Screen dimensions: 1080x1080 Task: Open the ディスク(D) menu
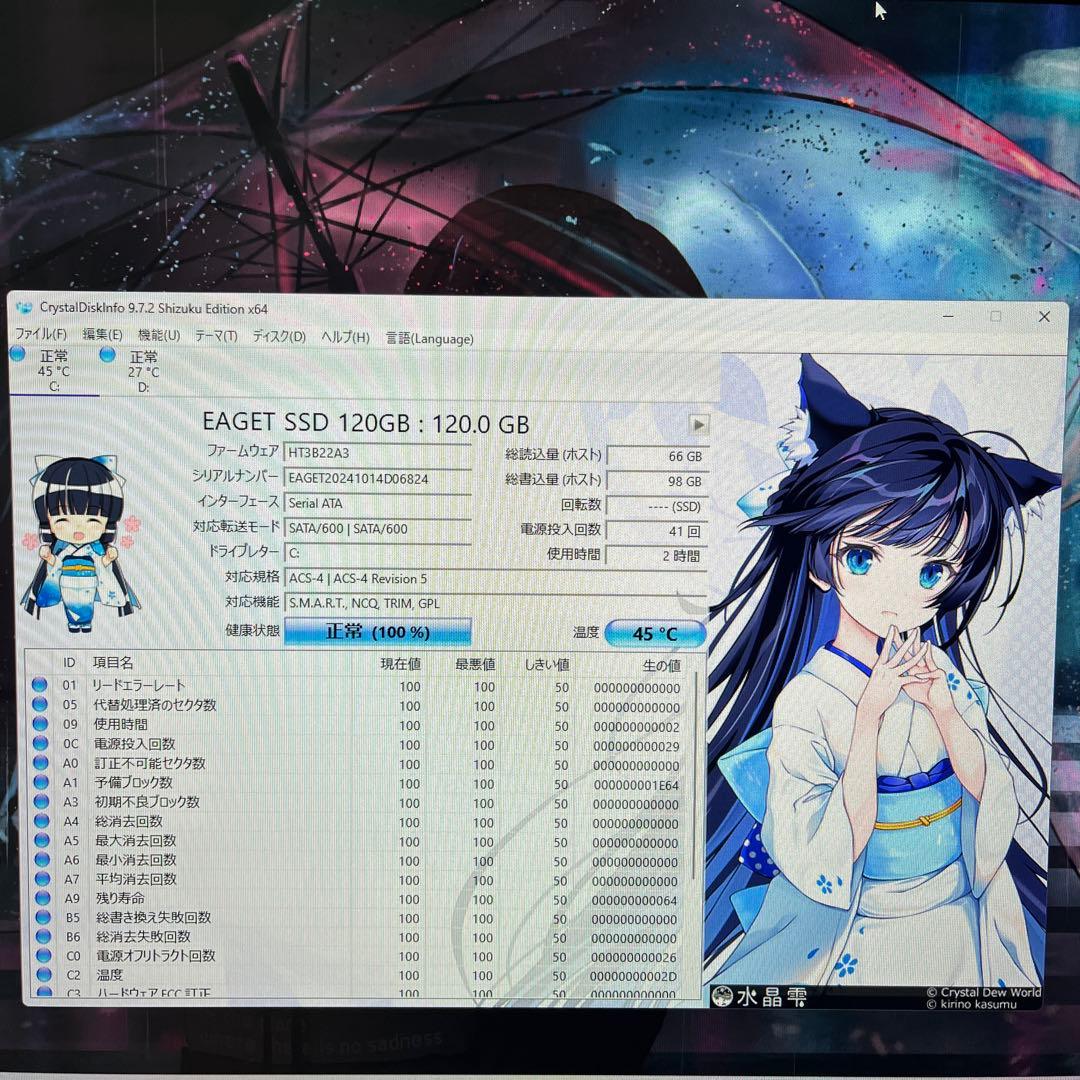point(278,337)
